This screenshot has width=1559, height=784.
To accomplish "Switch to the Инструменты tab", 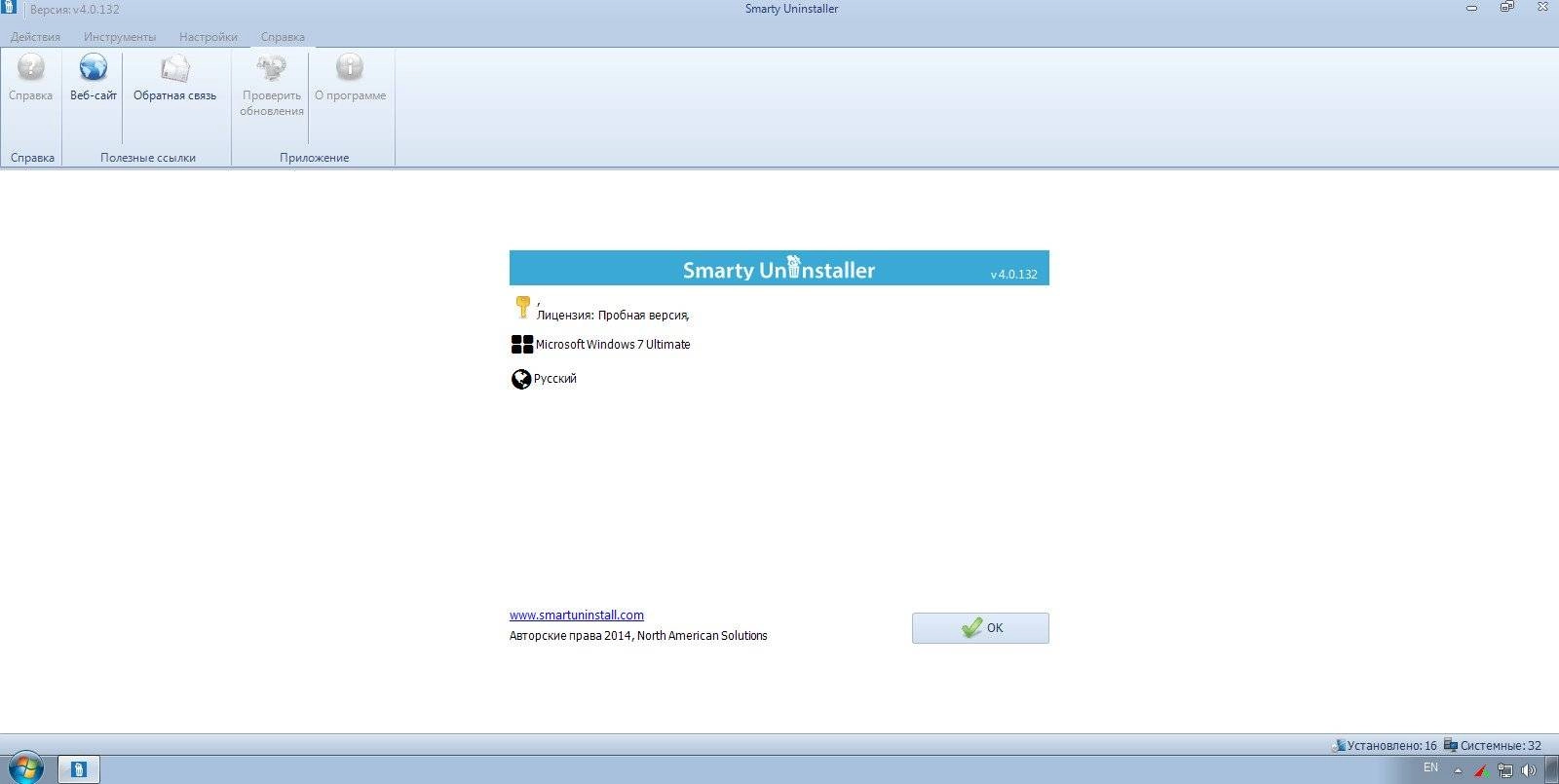I will (120, 37).
